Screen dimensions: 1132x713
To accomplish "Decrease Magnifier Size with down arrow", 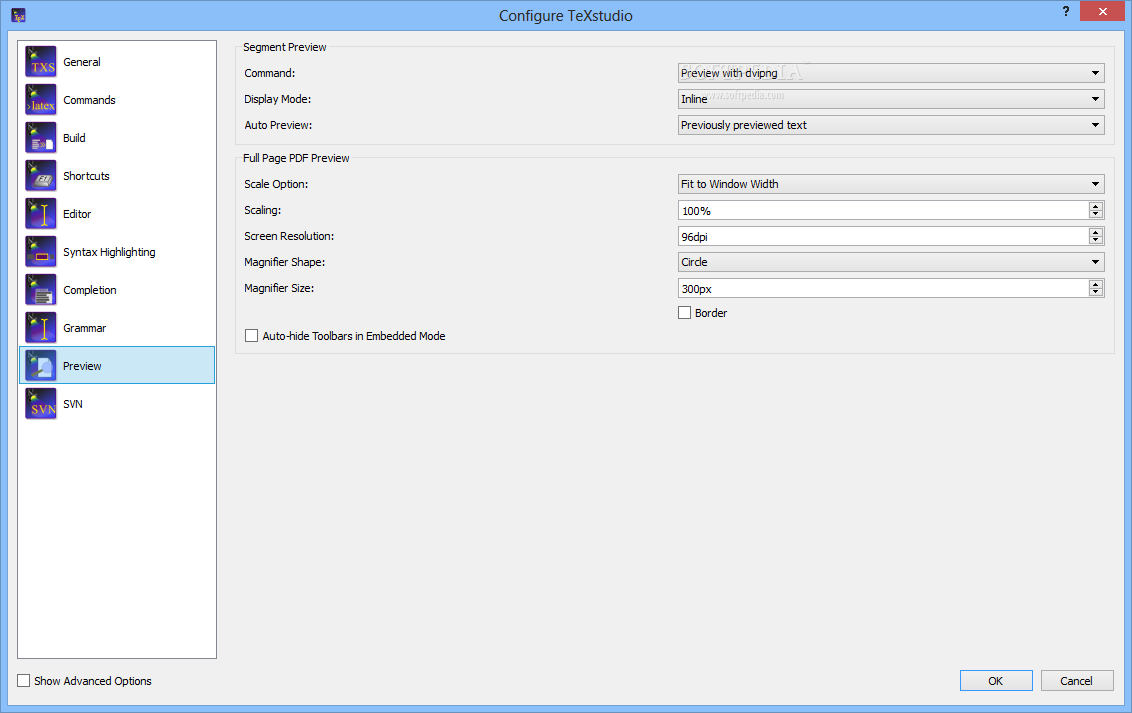I will (x=1096, y=292).
